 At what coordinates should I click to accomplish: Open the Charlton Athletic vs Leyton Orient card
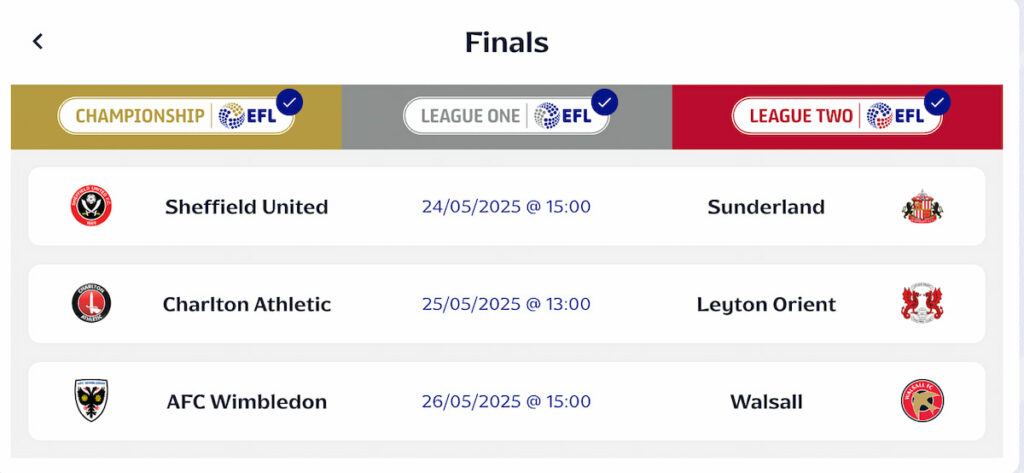pyautogui.click(x=507, y=304)
